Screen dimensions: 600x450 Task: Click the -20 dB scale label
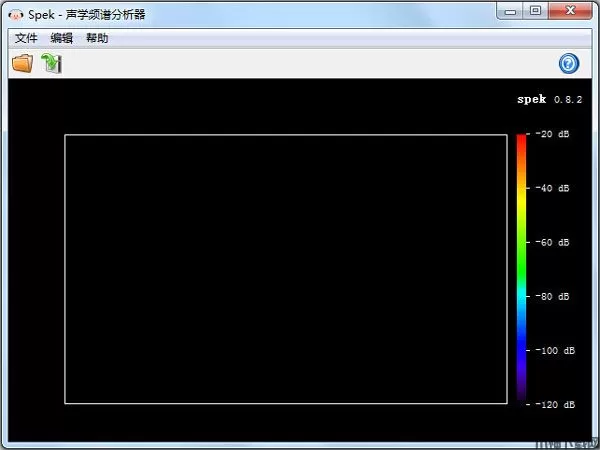552,134
